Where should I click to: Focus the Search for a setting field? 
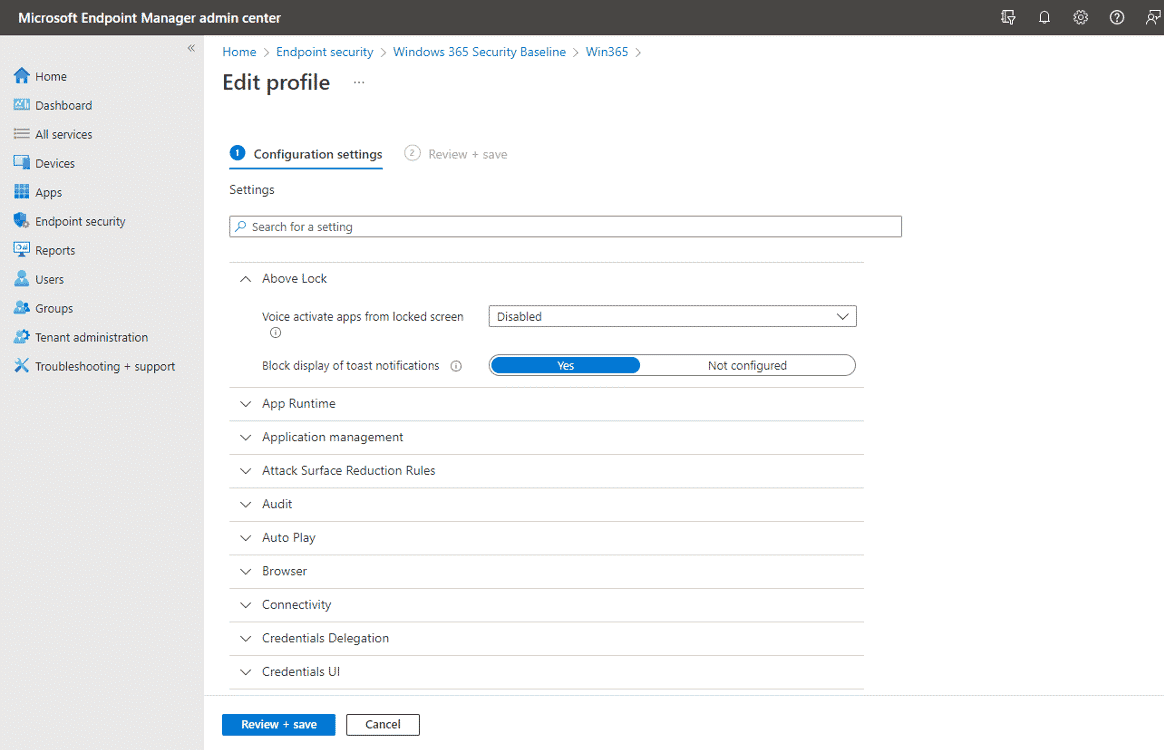pos(566,226)
